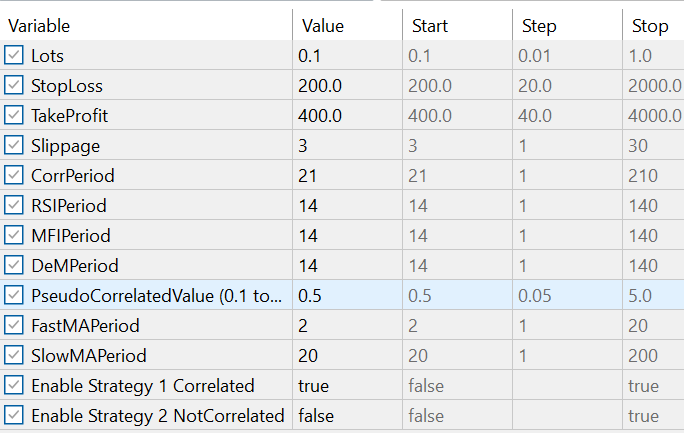This screenshot has height=433, width=684.
Task: Select the SlowMAPeriod stop value 200
Action: coord(652,356)
